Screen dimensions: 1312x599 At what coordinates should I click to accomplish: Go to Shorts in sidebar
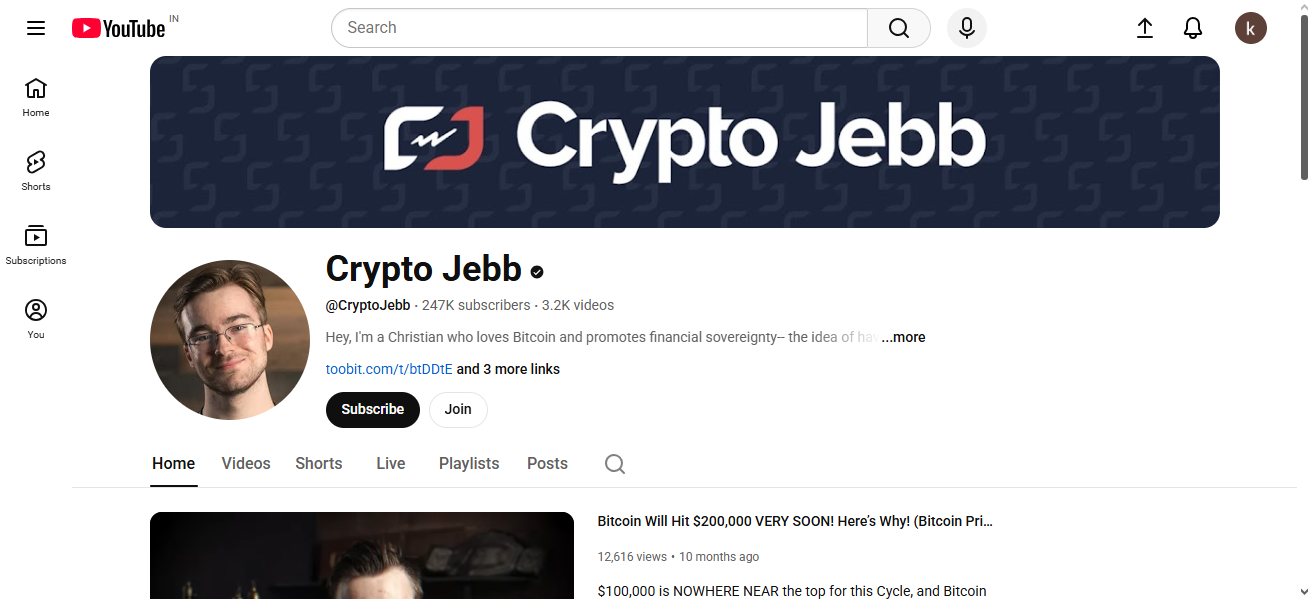tap(36, 171)
